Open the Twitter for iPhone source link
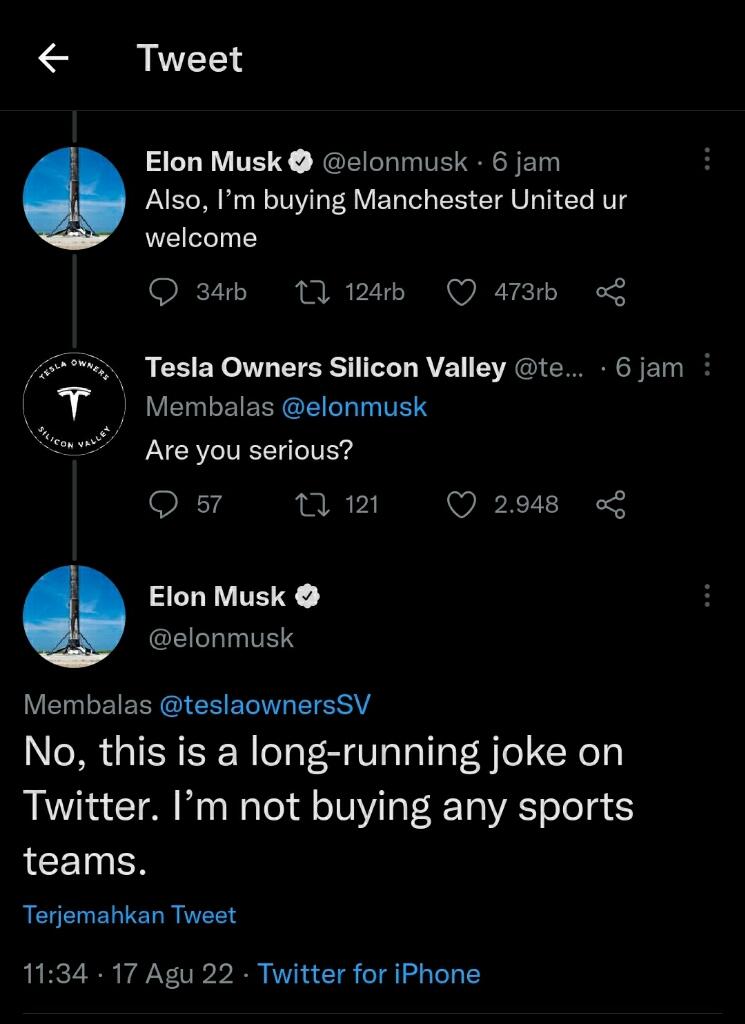The image size is (745, 1024). [x=369, y=974]
